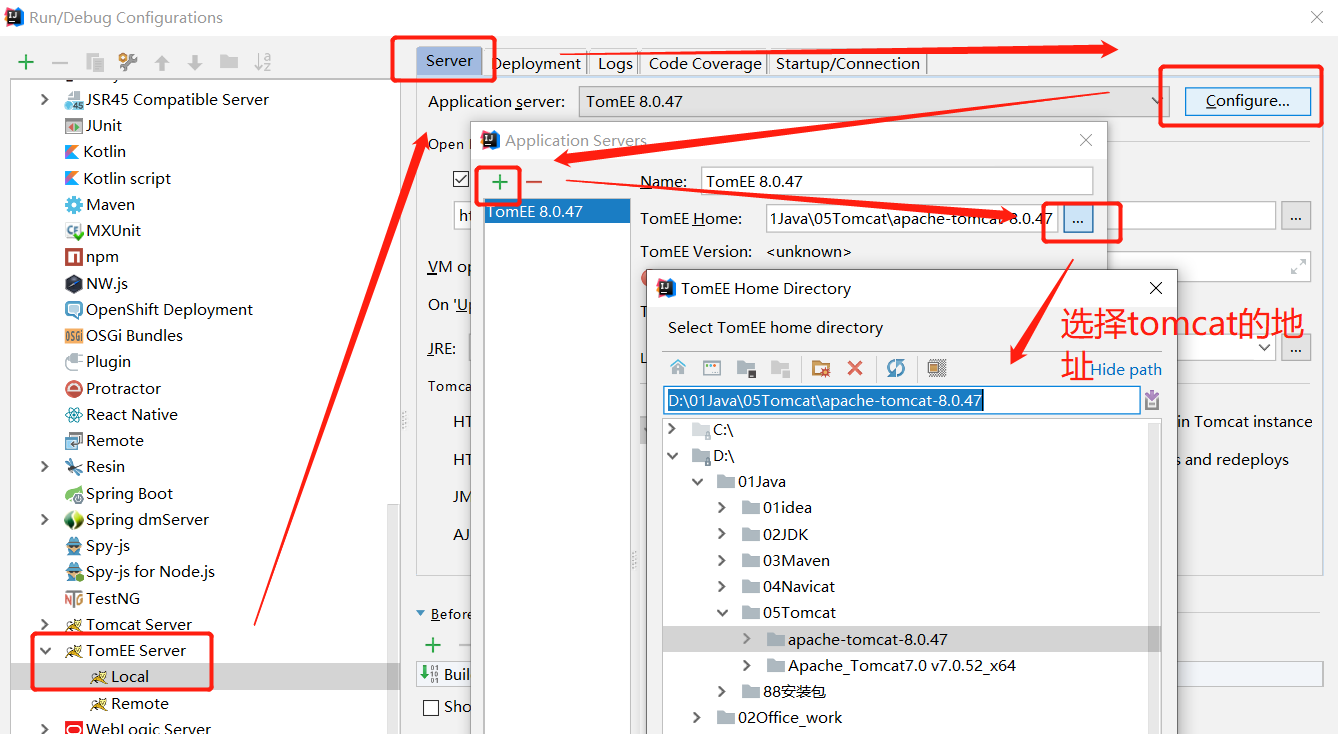Browse TomEE Home with ellipsis button

[x=1078, y=218]
